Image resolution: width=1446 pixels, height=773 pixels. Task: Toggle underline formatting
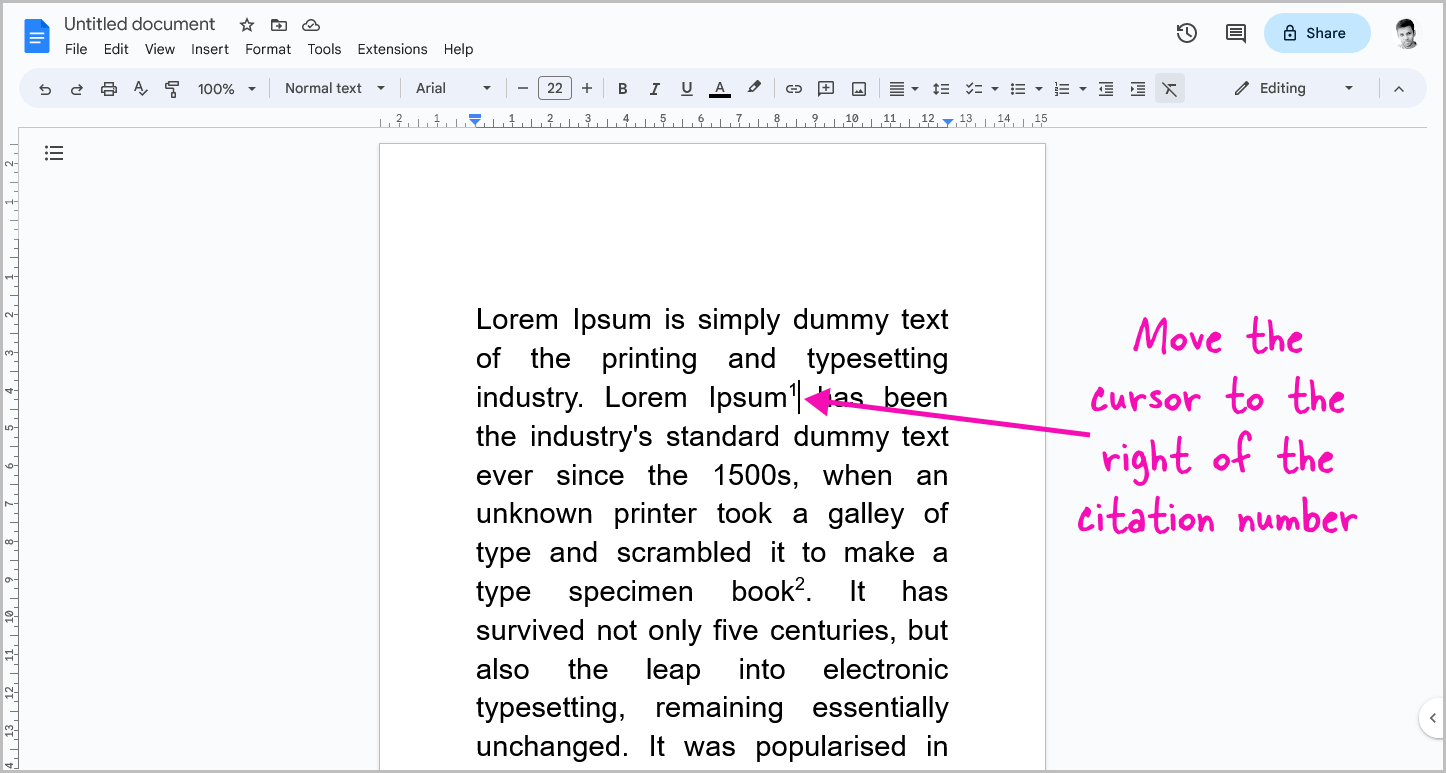tap(686, 88)
